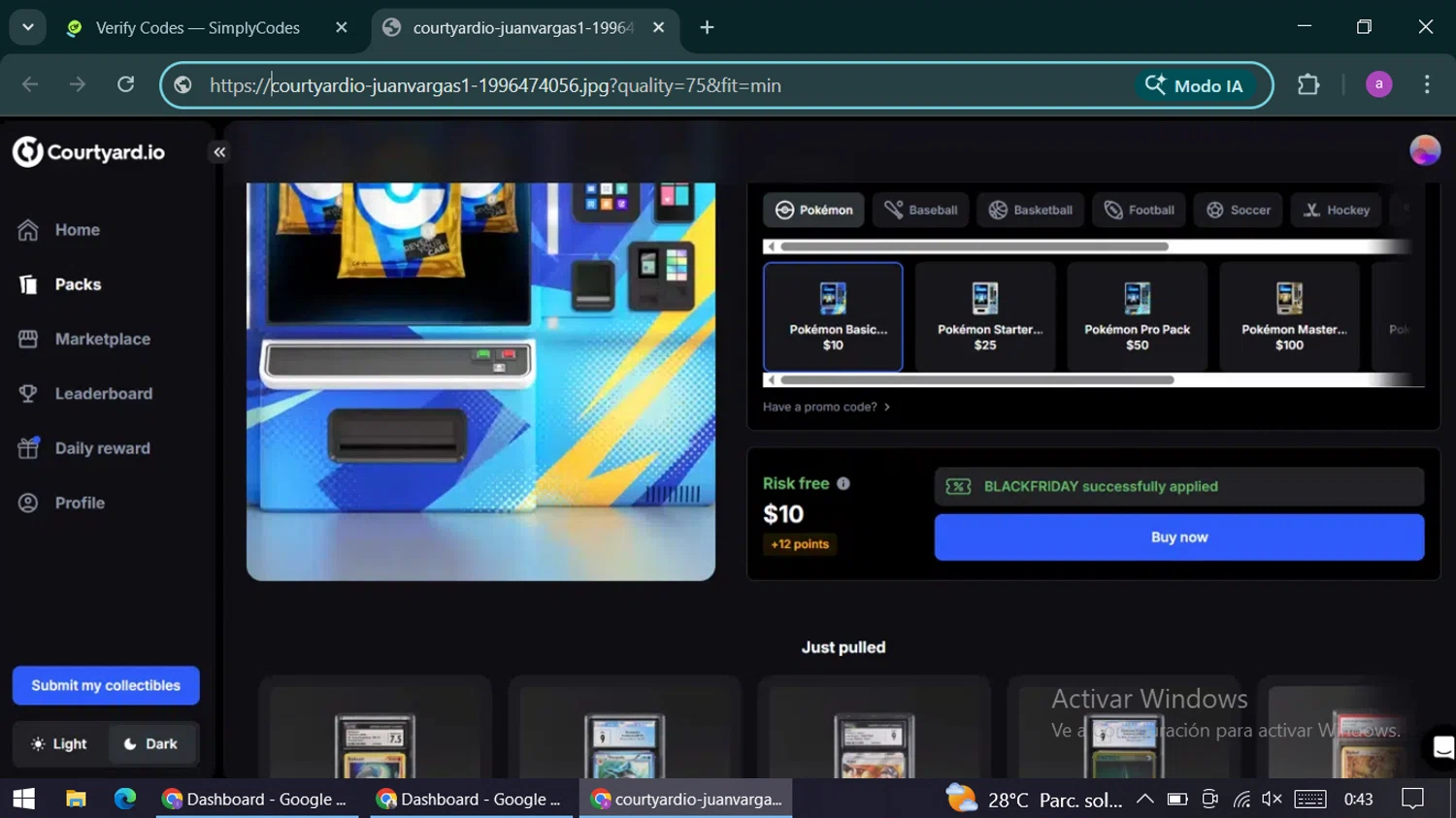Screen dimensions: 1456x818
Task: Activate the Modo IA button
Action: [1194, 85]
